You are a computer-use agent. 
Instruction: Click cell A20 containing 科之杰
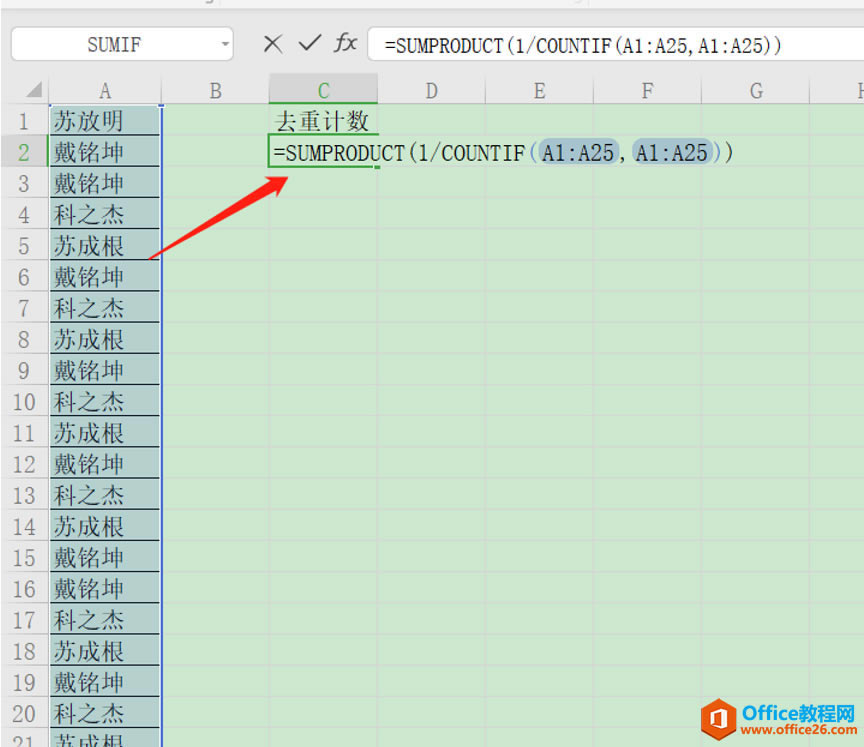point(105,713)
